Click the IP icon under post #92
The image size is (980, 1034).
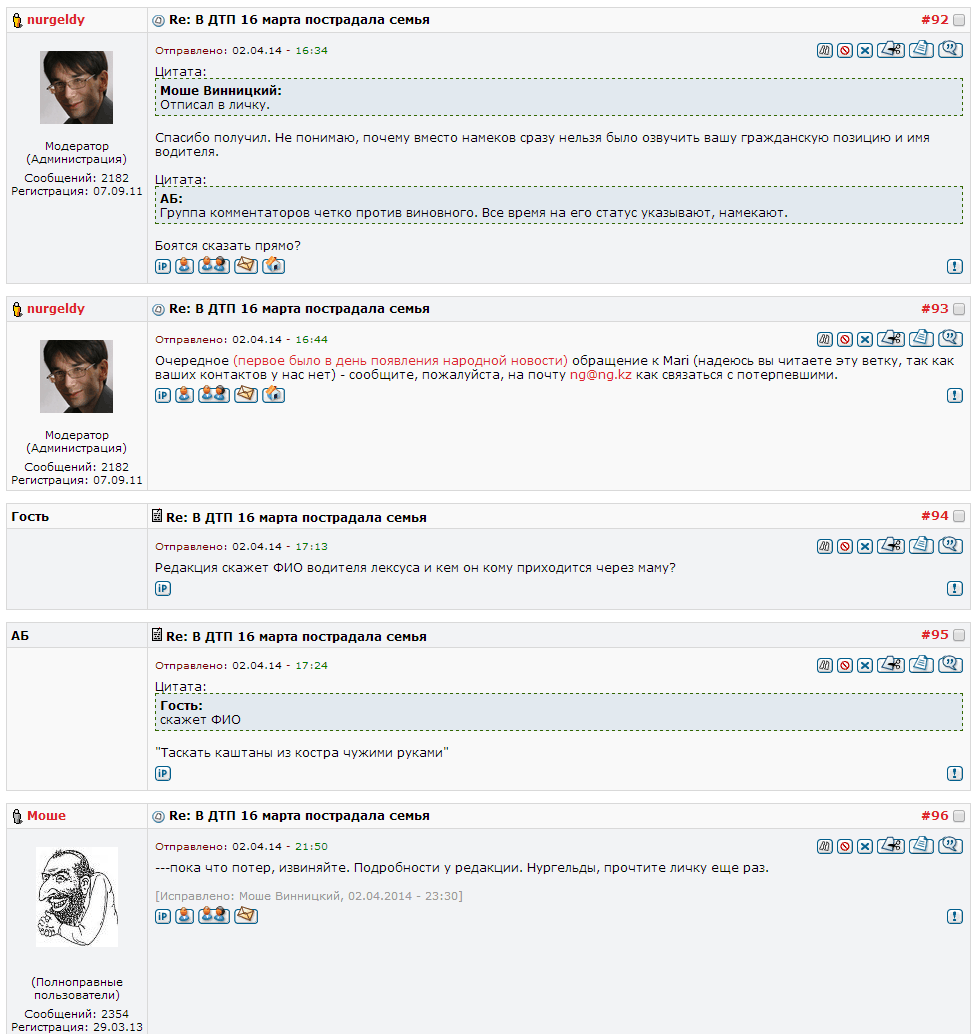coord(163,266)
